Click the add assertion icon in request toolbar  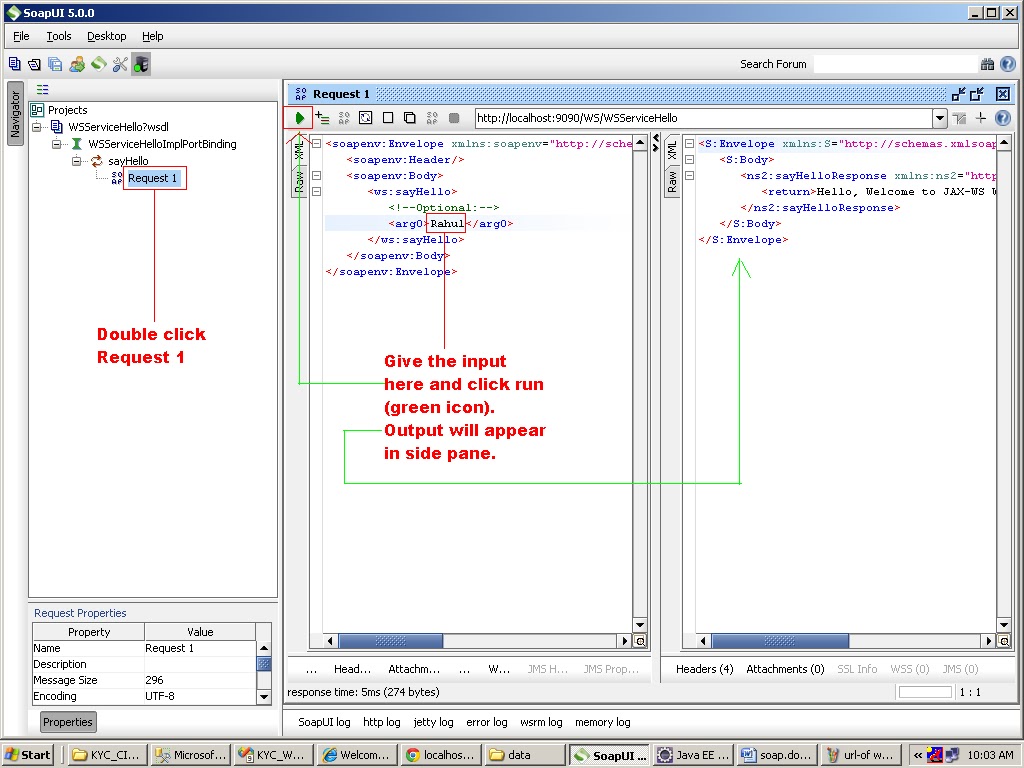(x=322, y=117)
